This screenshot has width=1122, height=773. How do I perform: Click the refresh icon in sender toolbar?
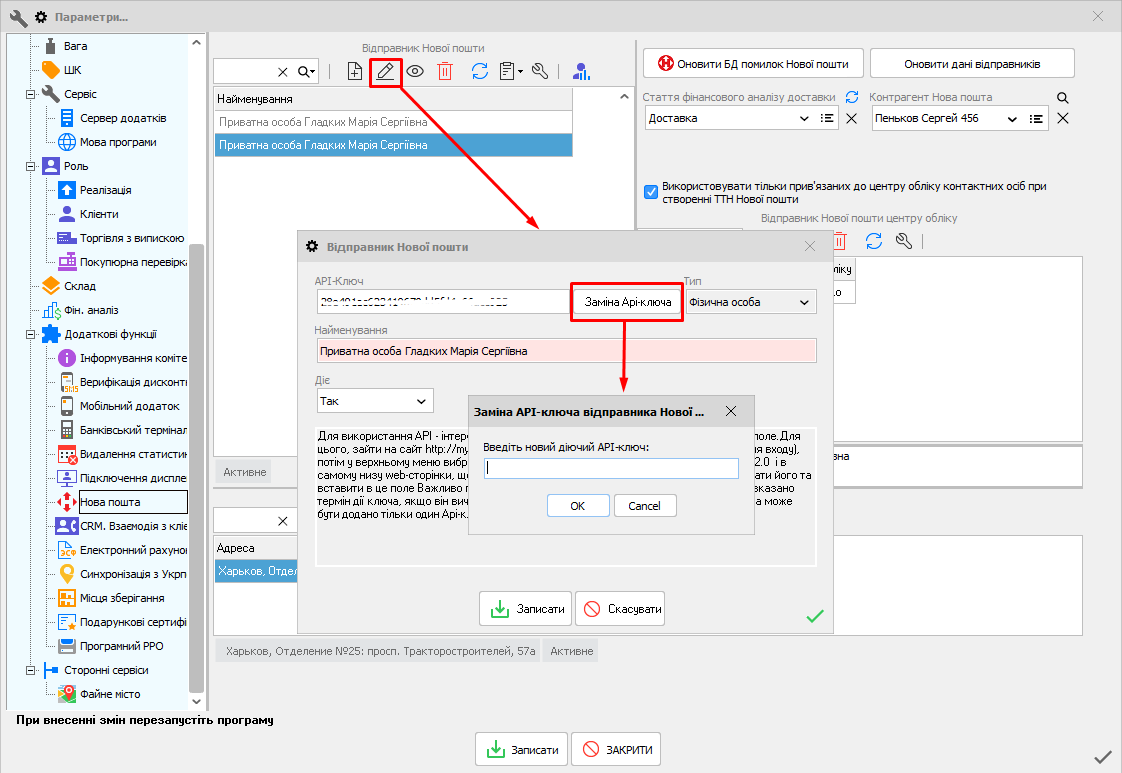(480, 71)
